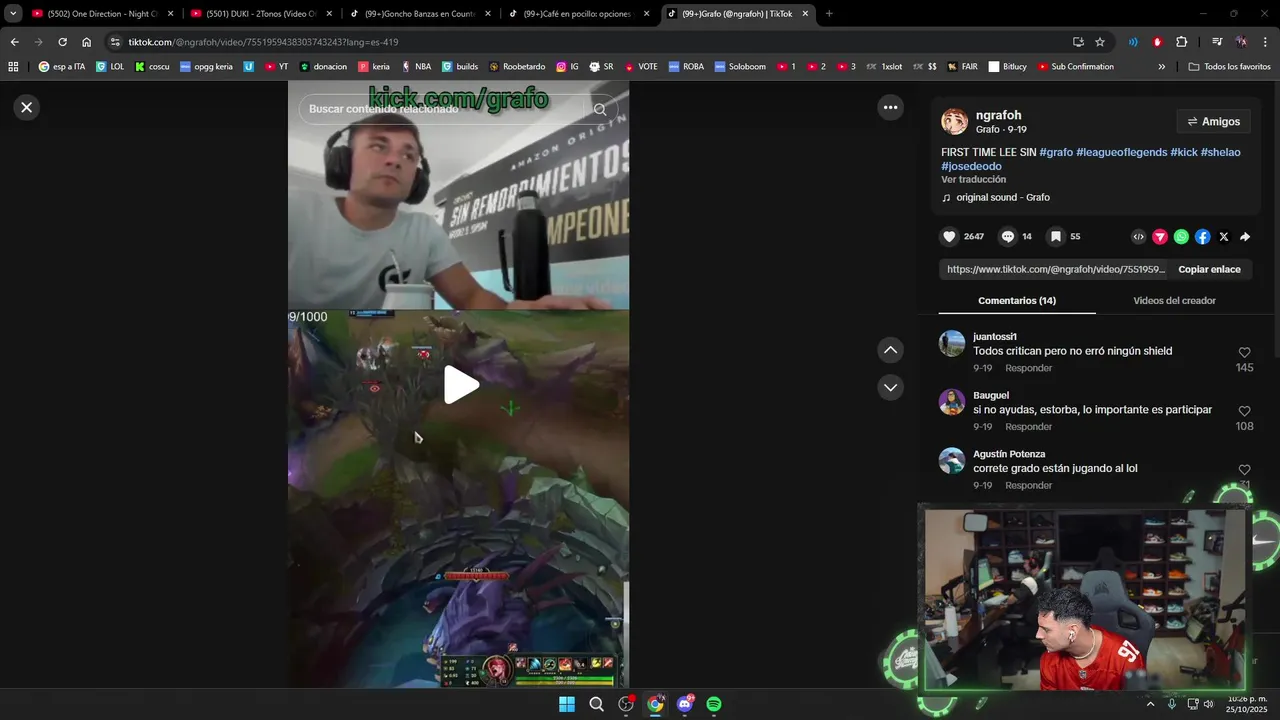
Task: Share via the red send-to-friends icon
Action: (x=1160, y=237)
